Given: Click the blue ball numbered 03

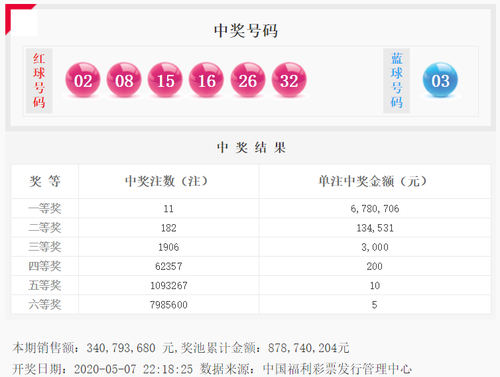Looking at the screenshot, I should [x=440, y=80].
